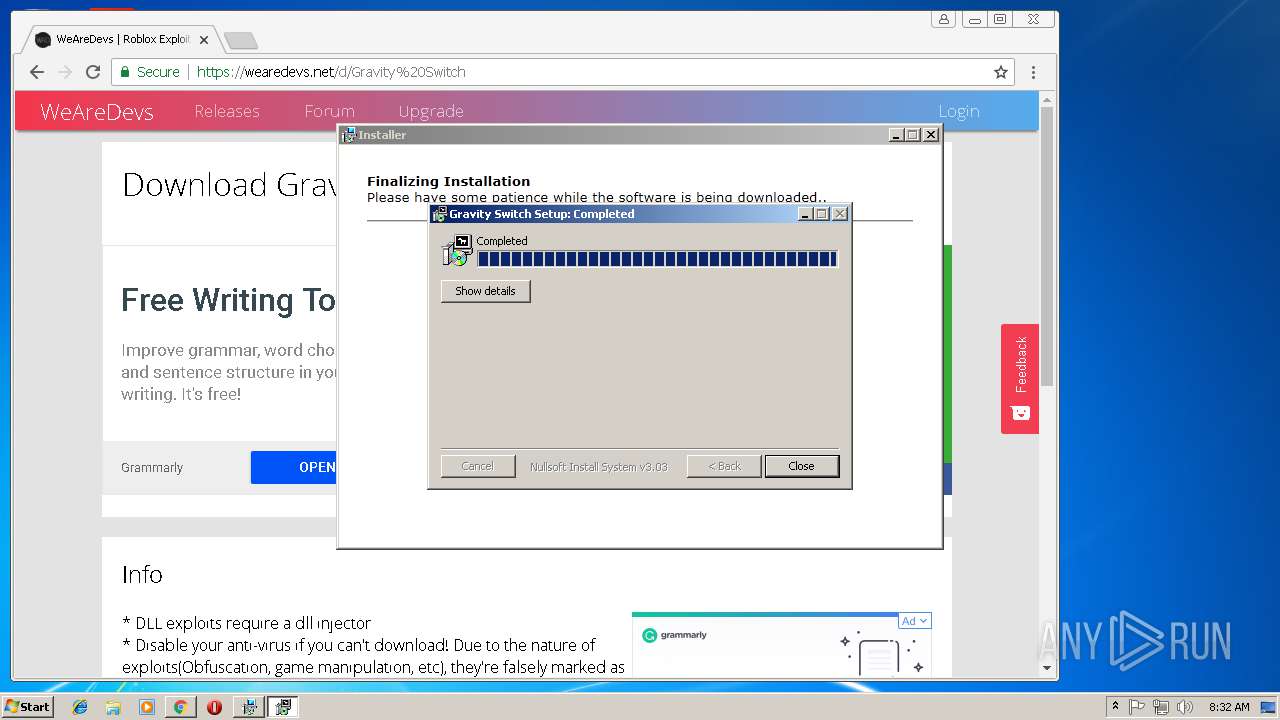Open the Chrome three-dot menu
1280x720 pixels.
(x=1033, y=72)
